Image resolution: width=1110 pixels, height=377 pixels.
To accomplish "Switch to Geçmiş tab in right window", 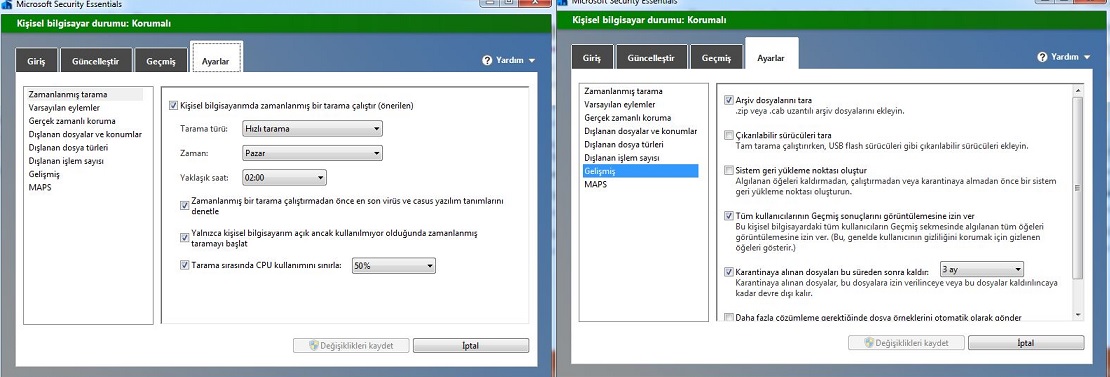I will click(716, 57).
